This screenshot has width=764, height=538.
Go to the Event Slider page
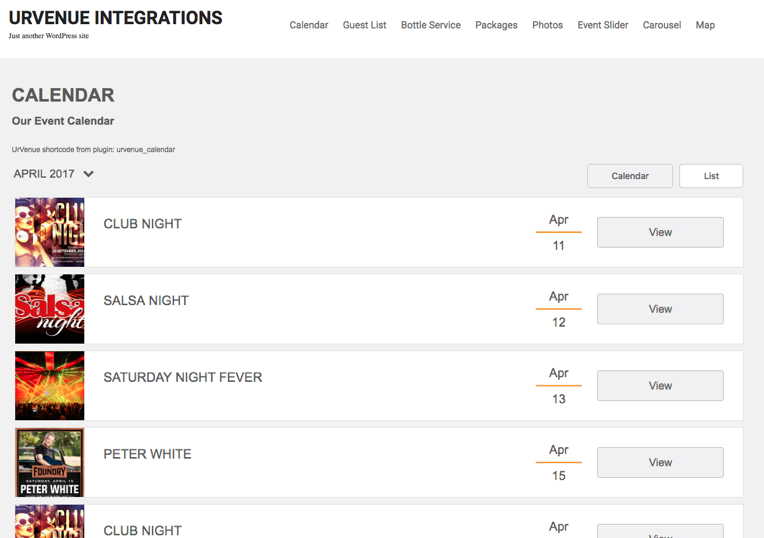point(602,25)
